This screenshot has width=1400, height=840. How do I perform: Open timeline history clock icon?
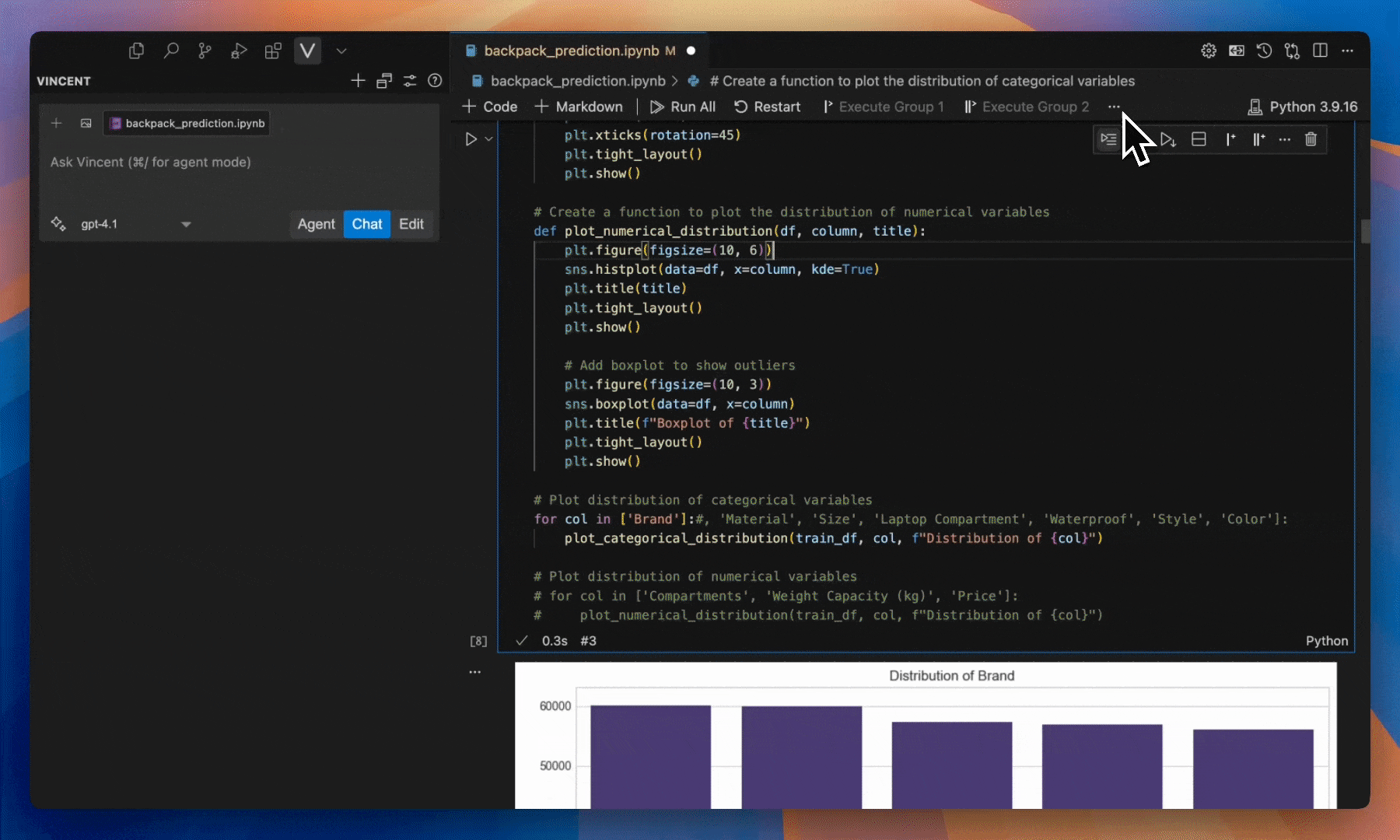[1264, 51]
